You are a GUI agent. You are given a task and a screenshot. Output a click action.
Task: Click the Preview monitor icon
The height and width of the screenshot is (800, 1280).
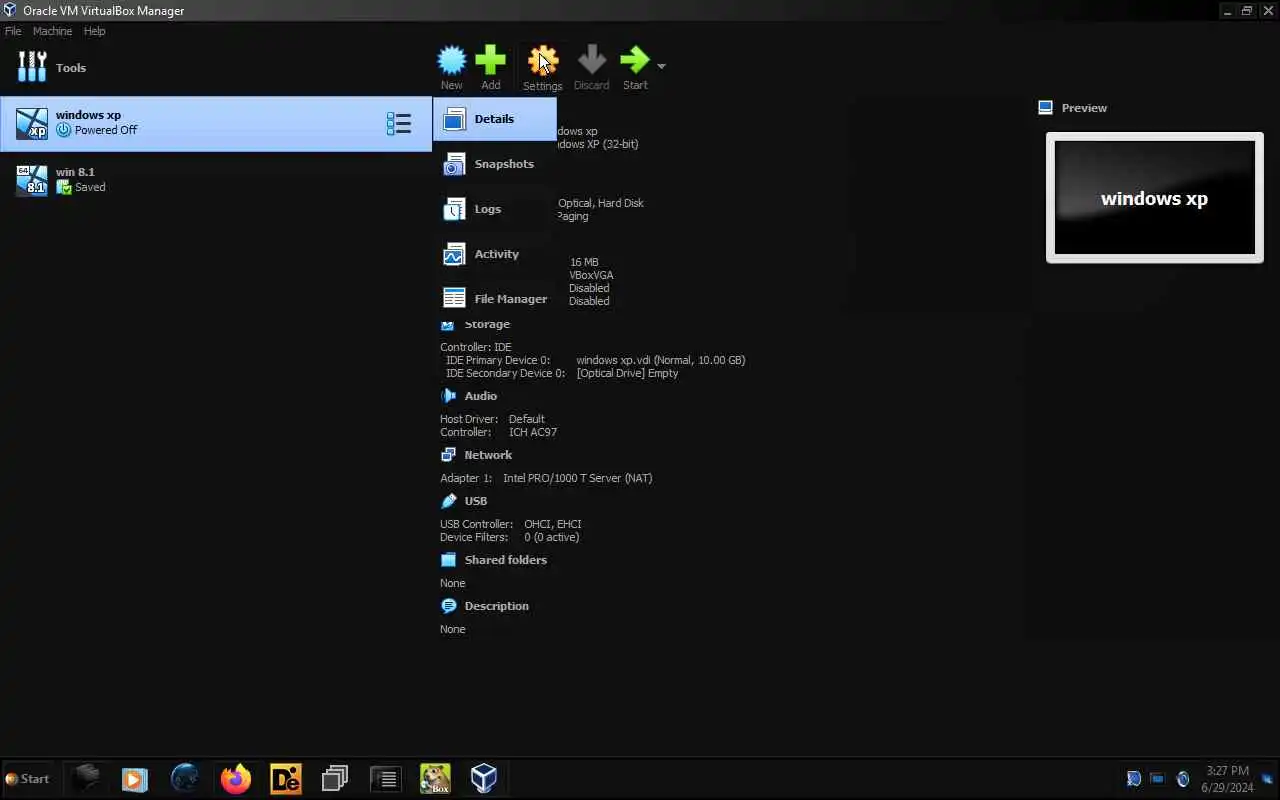coord(1045,108)
